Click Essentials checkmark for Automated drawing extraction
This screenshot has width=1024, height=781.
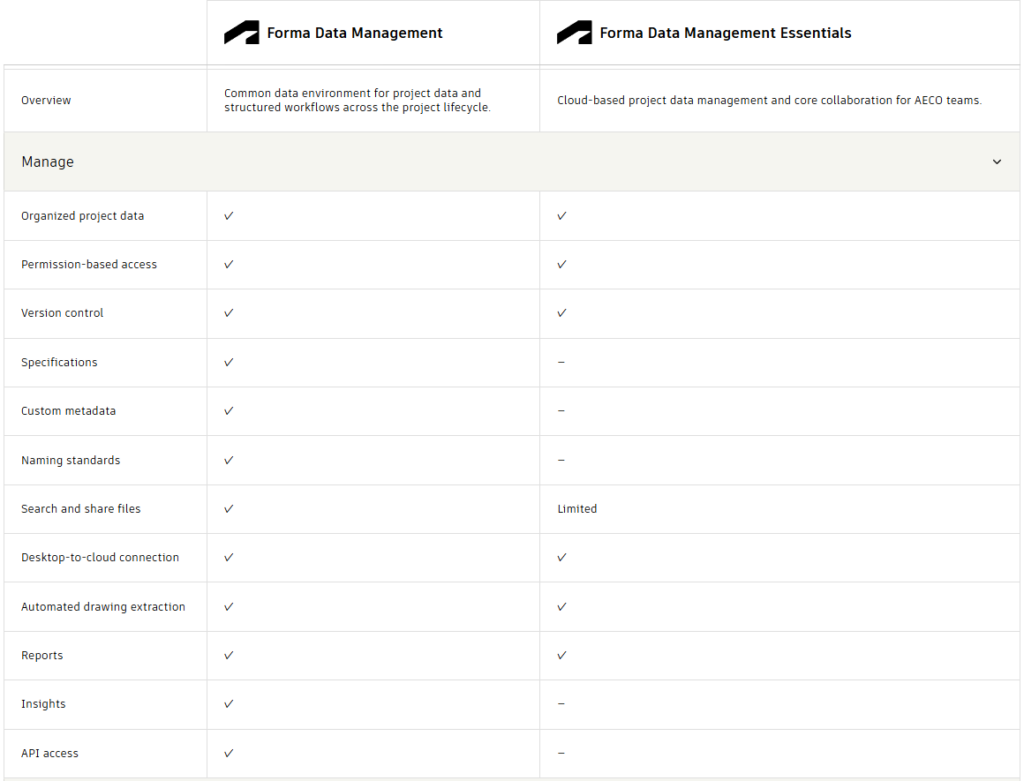point(562,607)
